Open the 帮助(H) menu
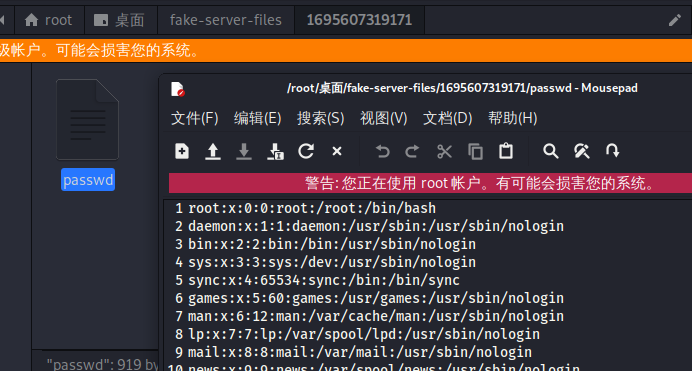The height and width of the screenshot is (371, 692). 512,118
